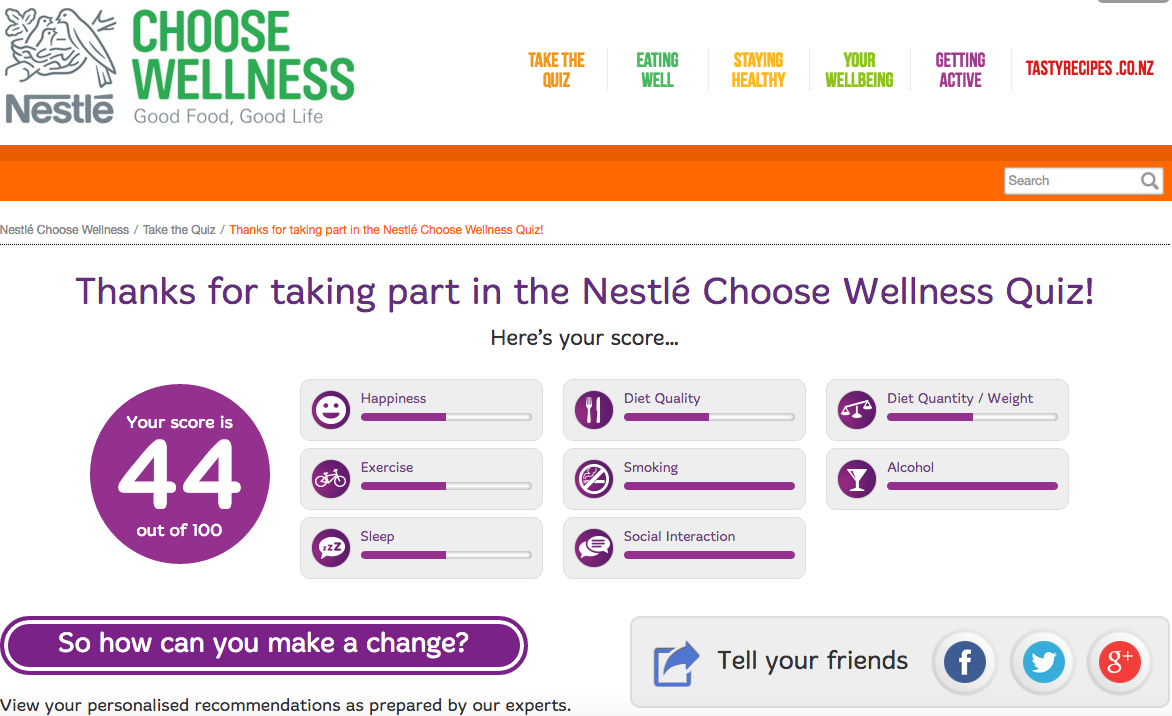
Task: Click the Alcohol cocktail glass icon
Action: (857, 479)
